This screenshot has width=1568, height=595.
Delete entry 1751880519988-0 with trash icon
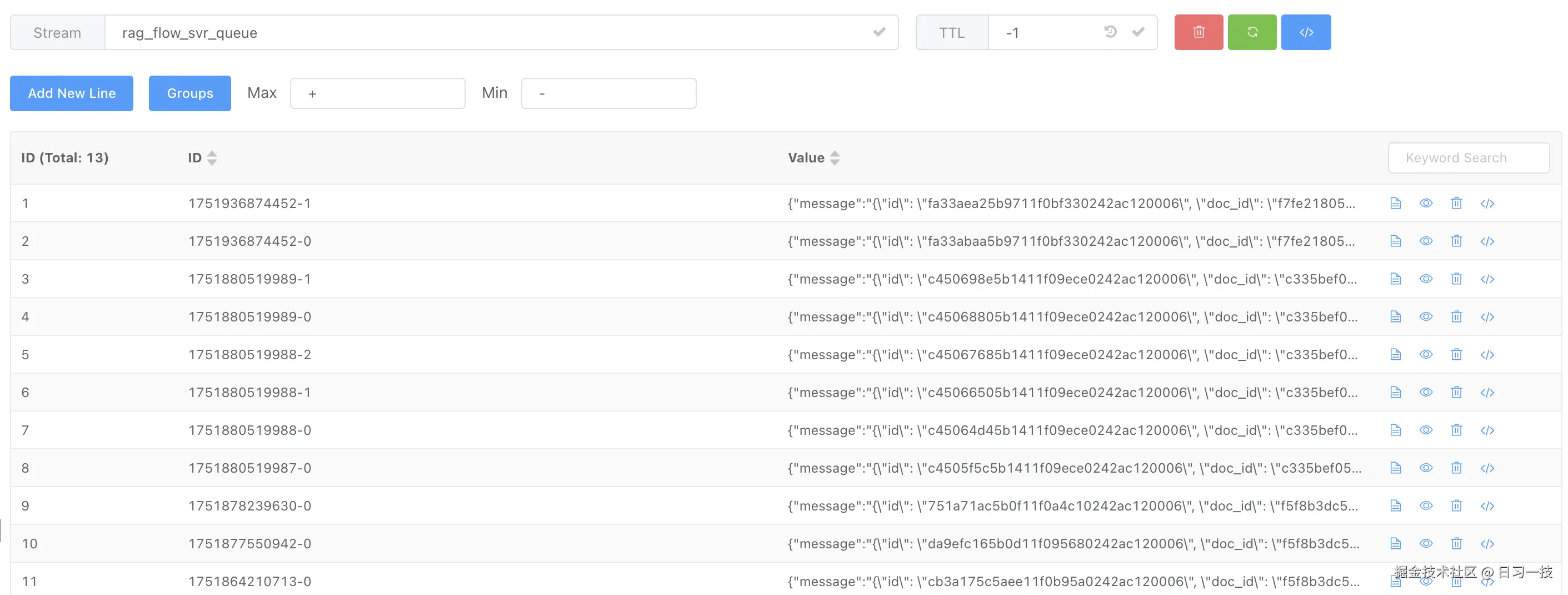click(x=1457, y=430)
